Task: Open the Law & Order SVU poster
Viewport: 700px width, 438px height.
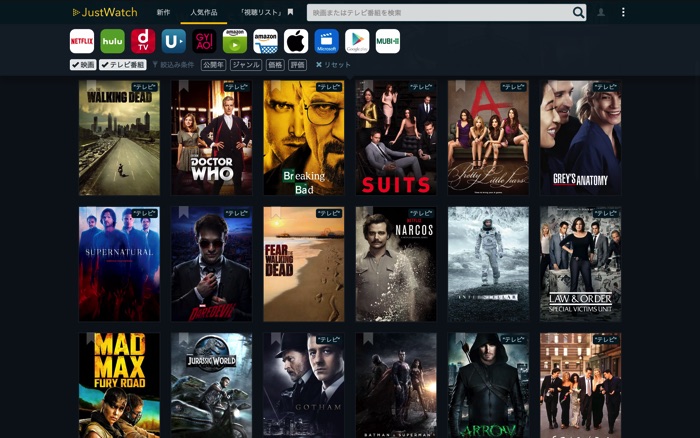Action: point(580,264)
